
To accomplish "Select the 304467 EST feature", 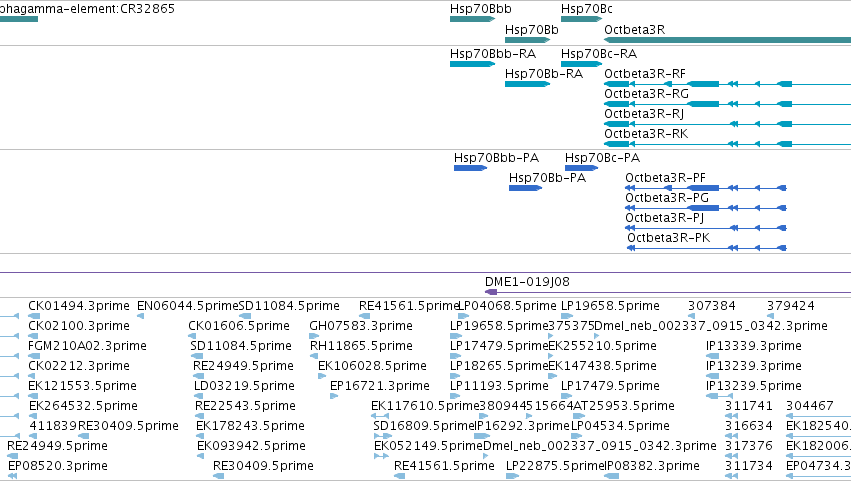I will coord(818,416).
